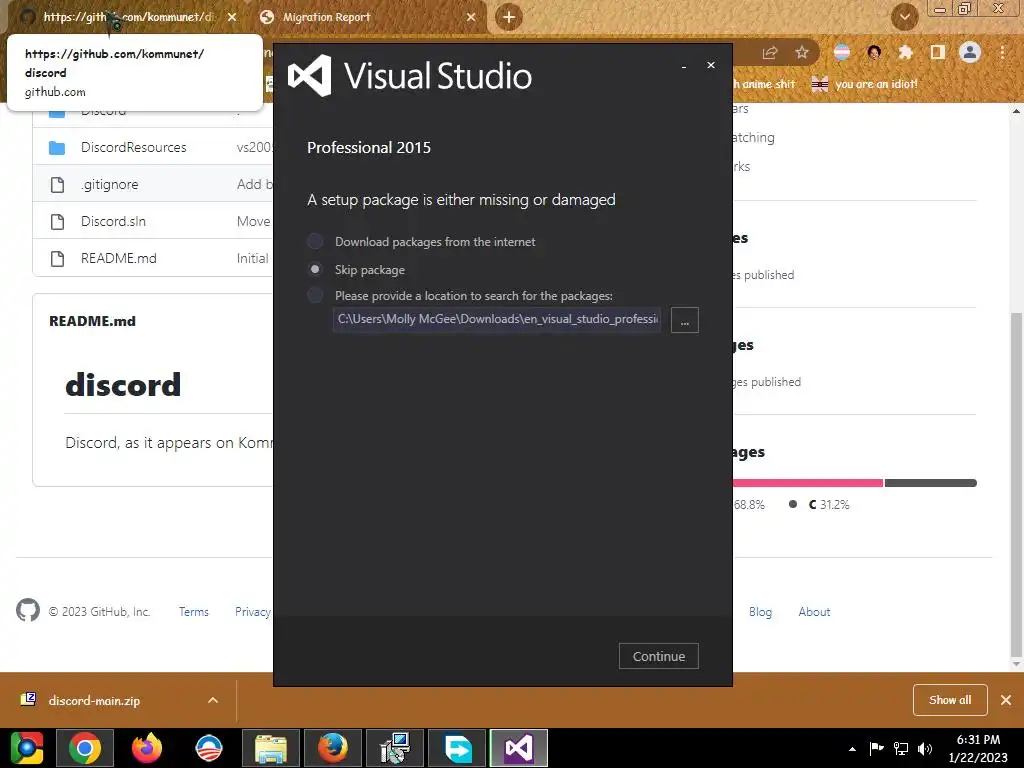Click the striped flag extension icon
Screen dimensions: 1024x768
(x=842, y=52)
